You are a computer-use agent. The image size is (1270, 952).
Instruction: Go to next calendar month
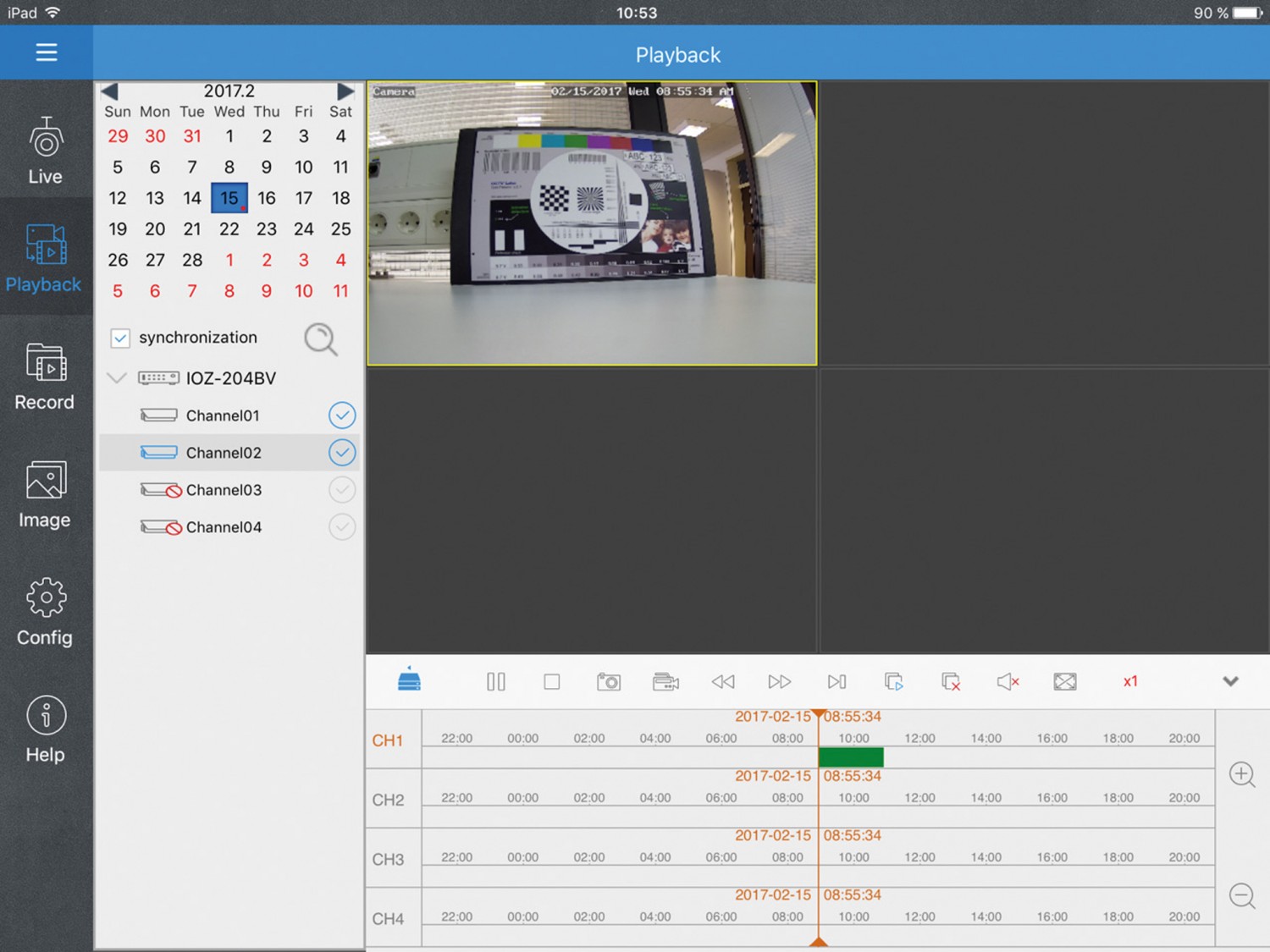tap(345, 91)
